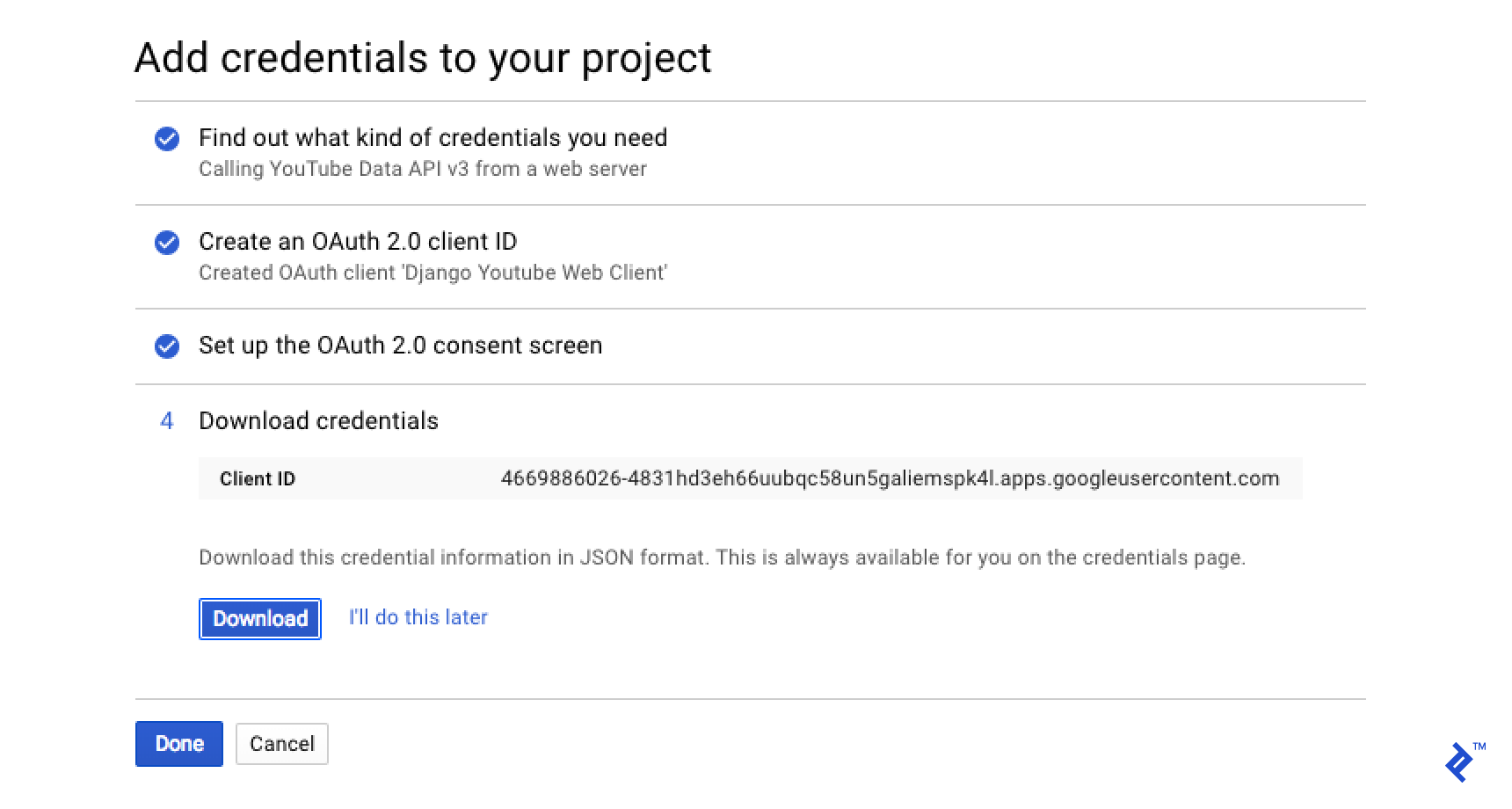Click the Download button
Screen dimensions: 1512x809
259,618
